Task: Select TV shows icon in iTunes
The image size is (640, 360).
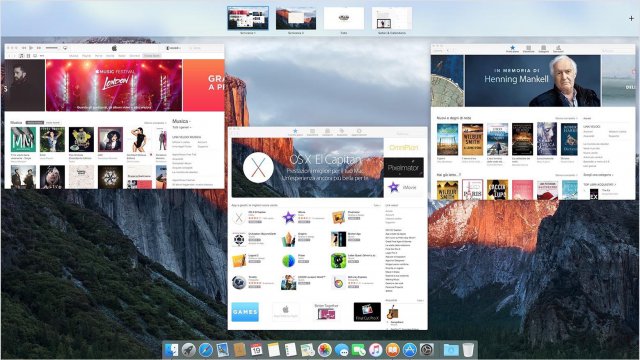Action: pyautogui.click(x=35, y=56)
